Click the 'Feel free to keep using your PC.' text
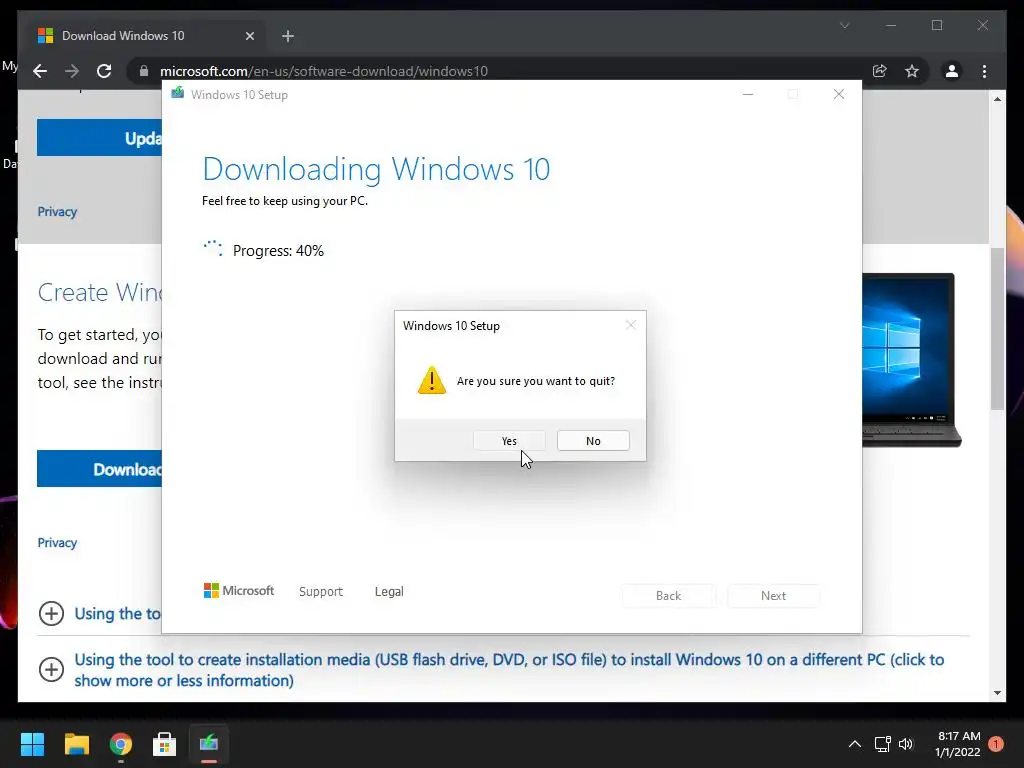Image resolution: width=1024 pixels, height=768 pixels. click(x=285, y=201)
